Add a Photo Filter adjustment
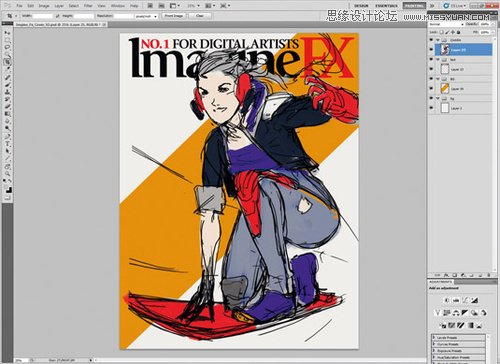Screen dimensions: 500x364 474,313
